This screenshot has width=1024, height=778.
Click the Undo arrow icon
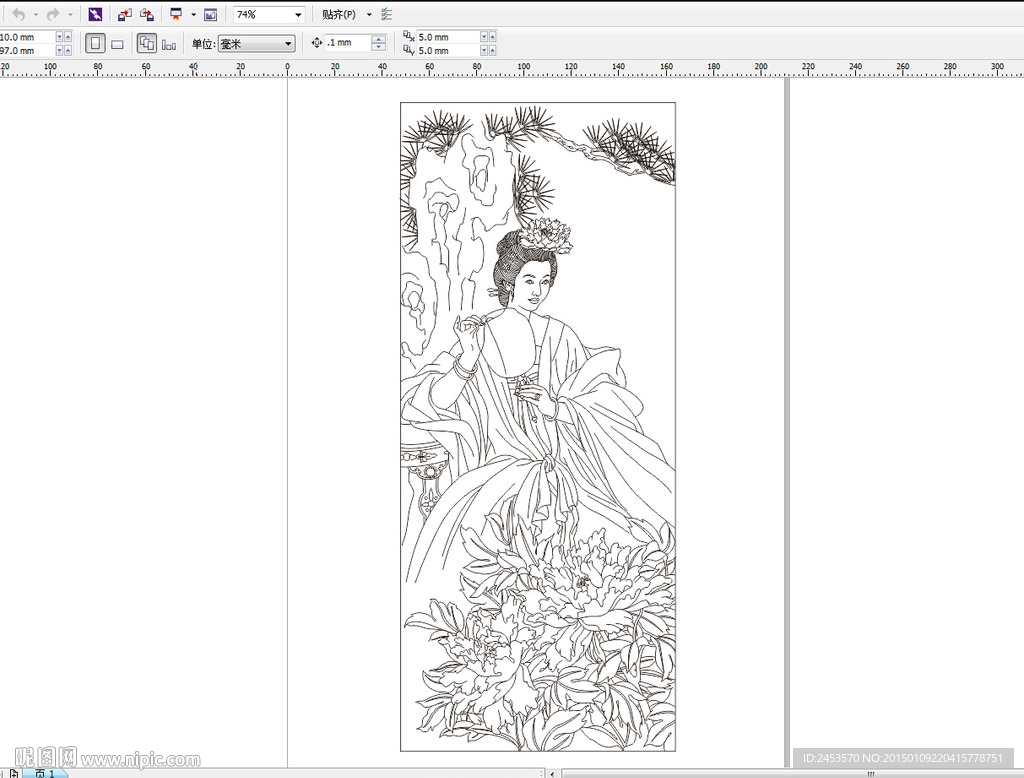coord(19,14)
